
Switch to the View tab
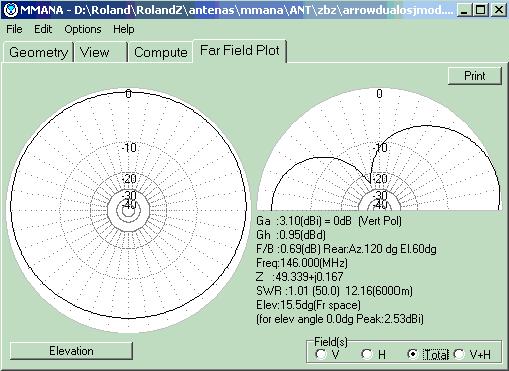(x=101, y=52)
